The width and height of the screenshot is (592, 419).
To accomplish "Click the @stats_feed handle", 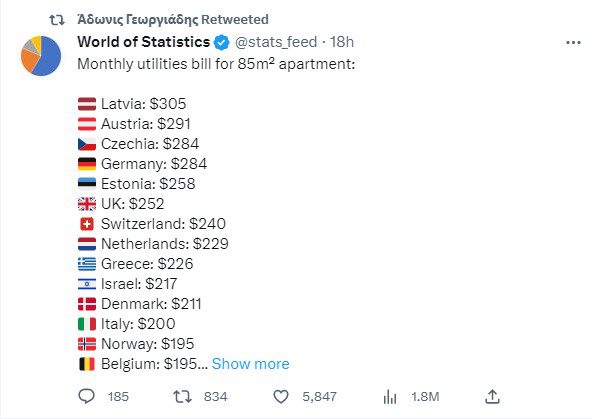I will (x=276, y=42).
